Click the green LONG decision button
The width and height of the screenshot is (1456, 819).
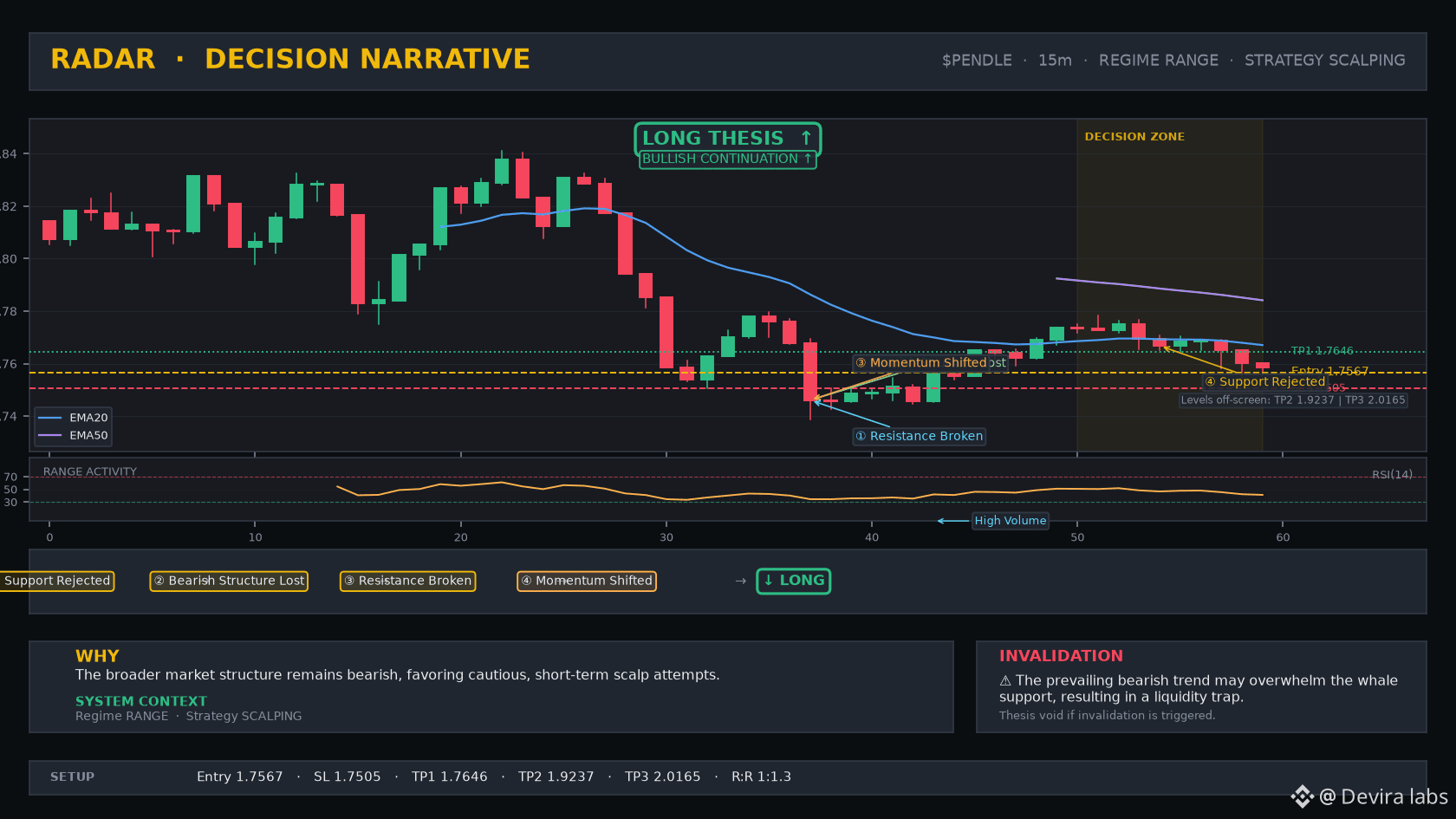(x=794, y=581)
